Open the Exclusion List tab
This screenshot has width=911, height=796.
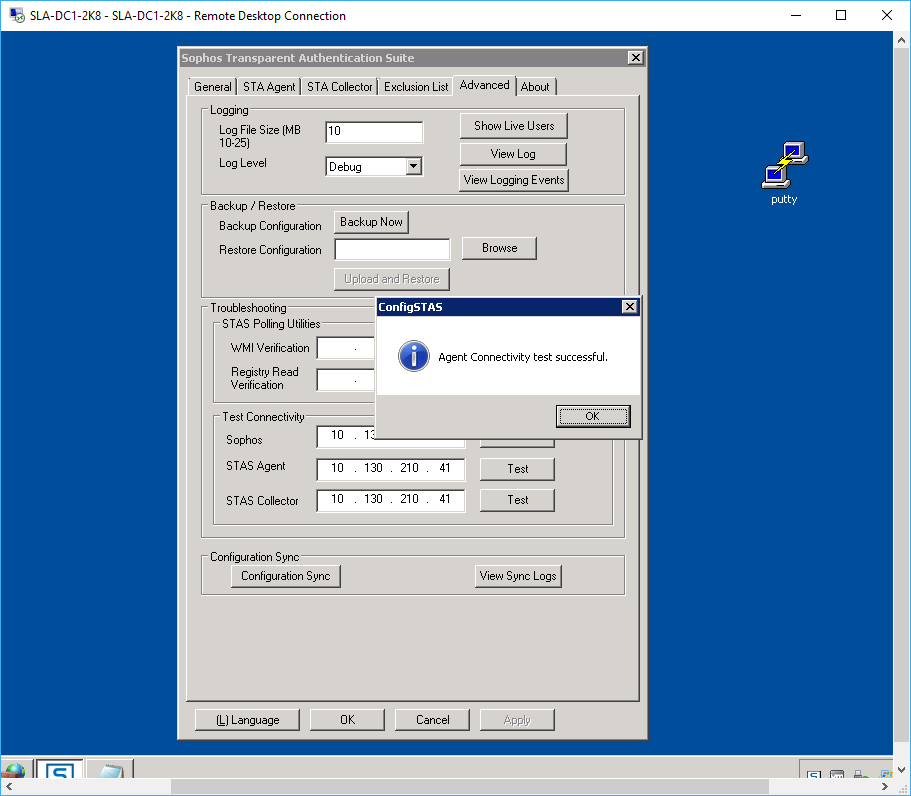[x=416, y=87]
